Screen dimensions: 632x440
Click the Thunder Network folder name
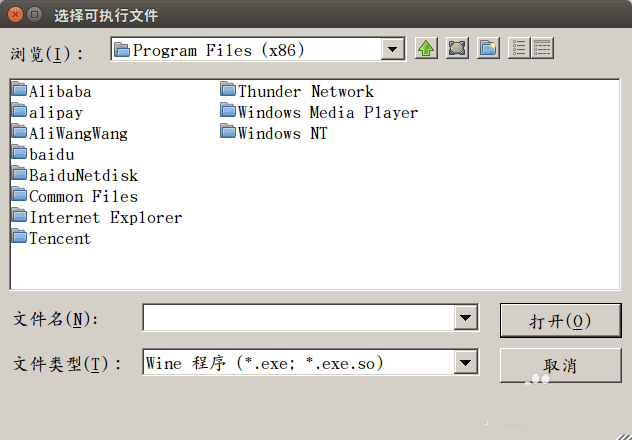[306, 91]
